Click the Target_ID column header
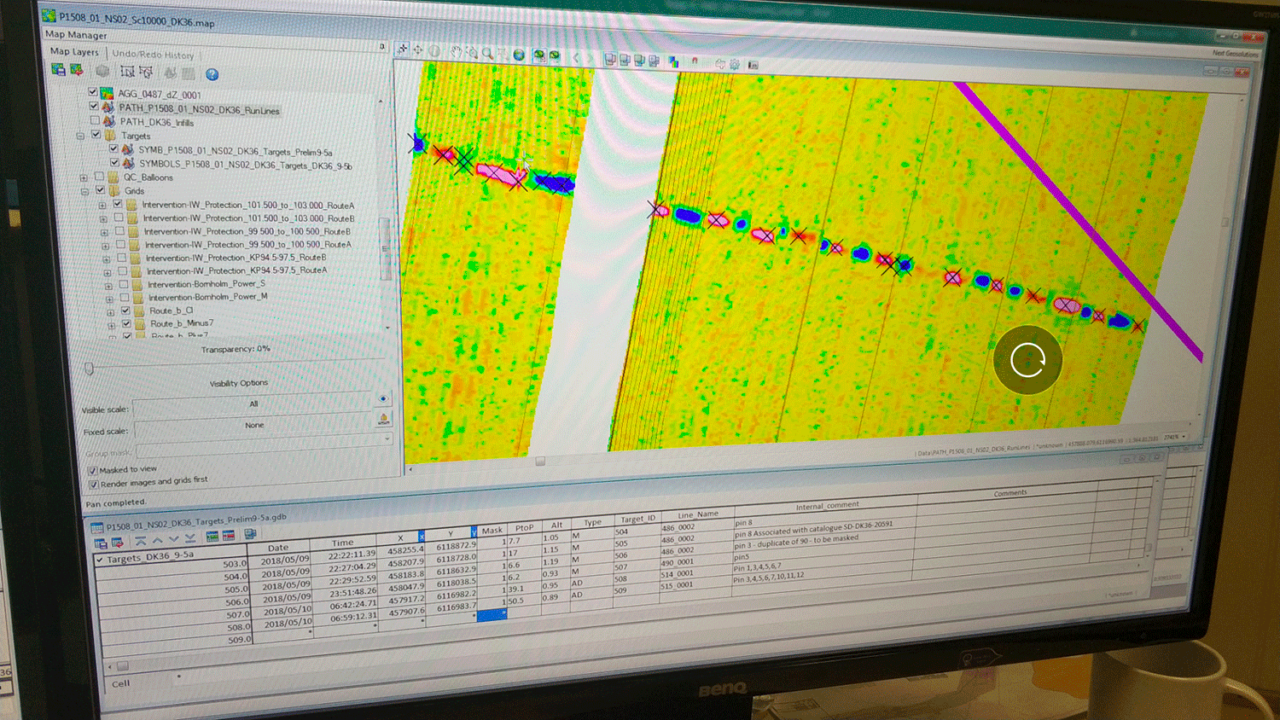The height and width of the screenshot is (720, 1280). click(x=637, y=518)
